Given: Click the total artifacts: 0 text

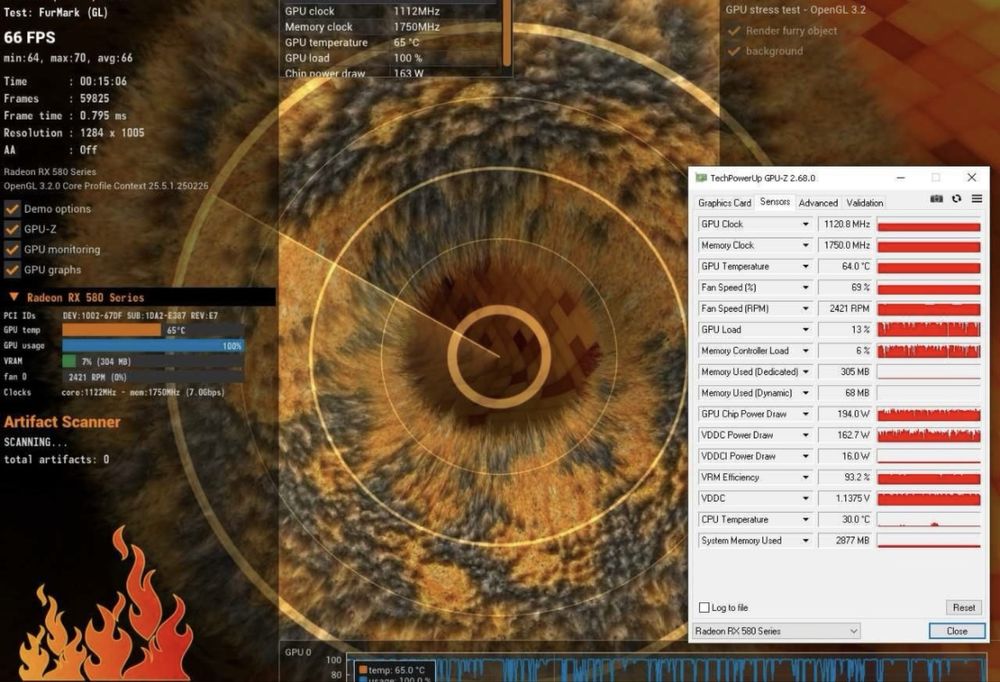Looking at the screenshot, I should point(56,459).
